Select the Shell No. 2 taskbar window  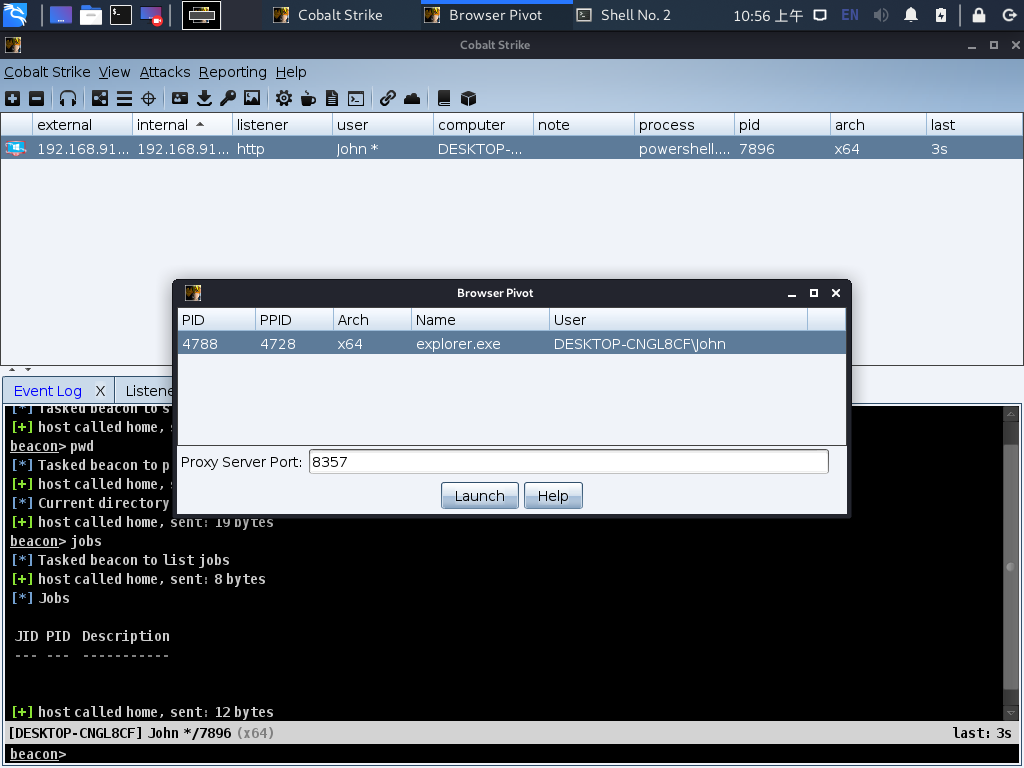635,15
